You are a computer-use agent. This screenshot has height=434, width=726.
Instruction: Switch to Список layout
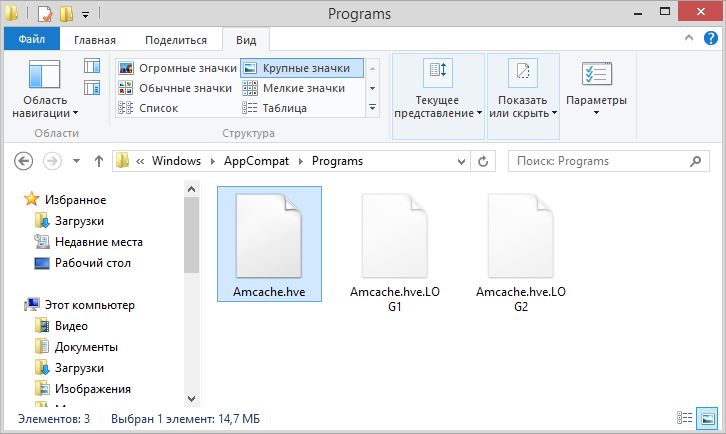(148, 108)
